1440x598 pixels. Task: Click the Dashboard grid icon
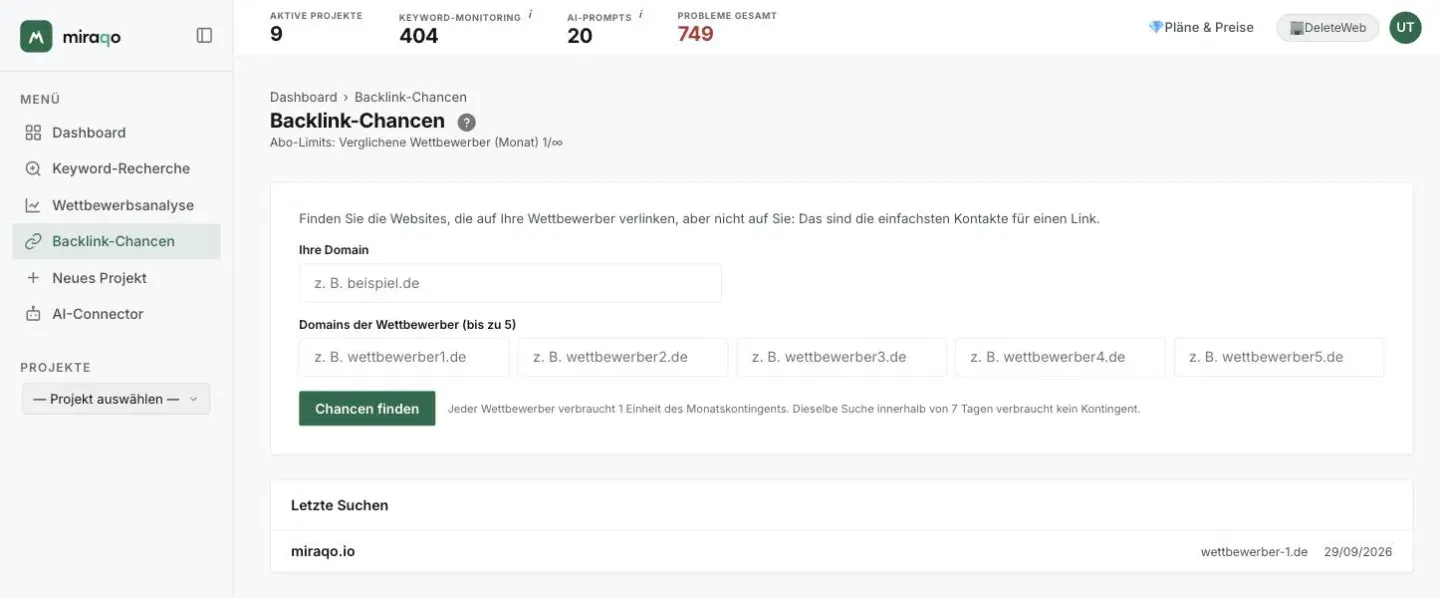(x=33, y=132)
